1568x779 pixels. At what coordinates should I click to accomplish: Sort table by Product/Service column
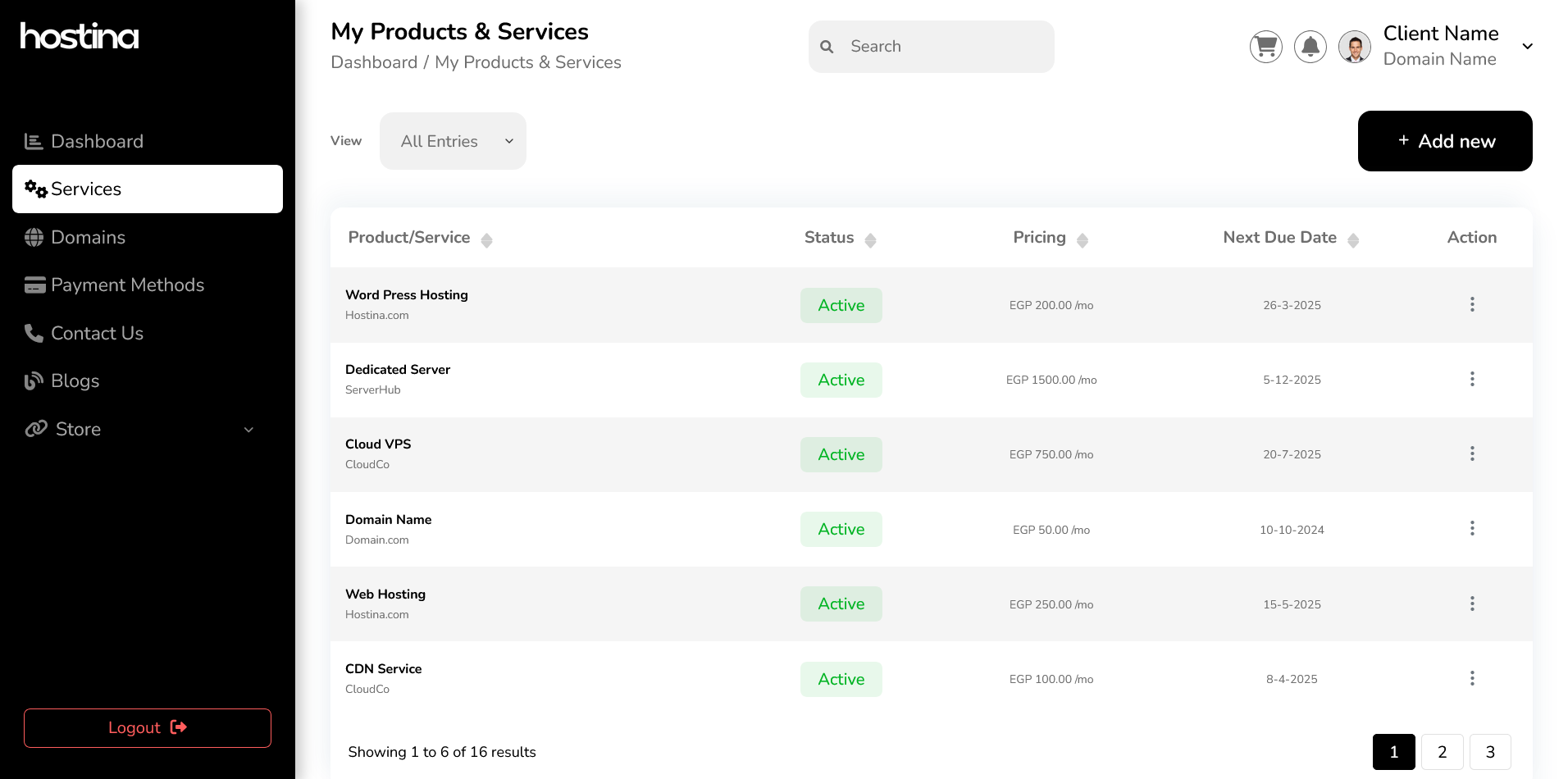click(486, 239)
